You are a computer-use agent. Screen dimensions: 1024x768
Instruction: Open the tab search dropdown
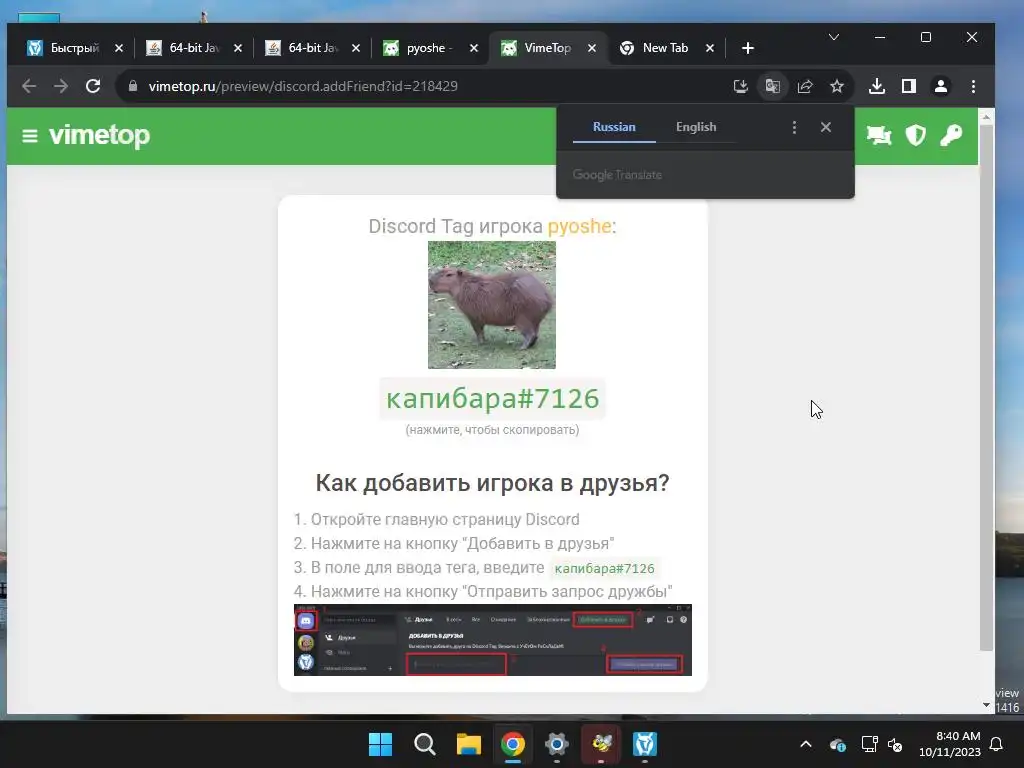point(834,37)
